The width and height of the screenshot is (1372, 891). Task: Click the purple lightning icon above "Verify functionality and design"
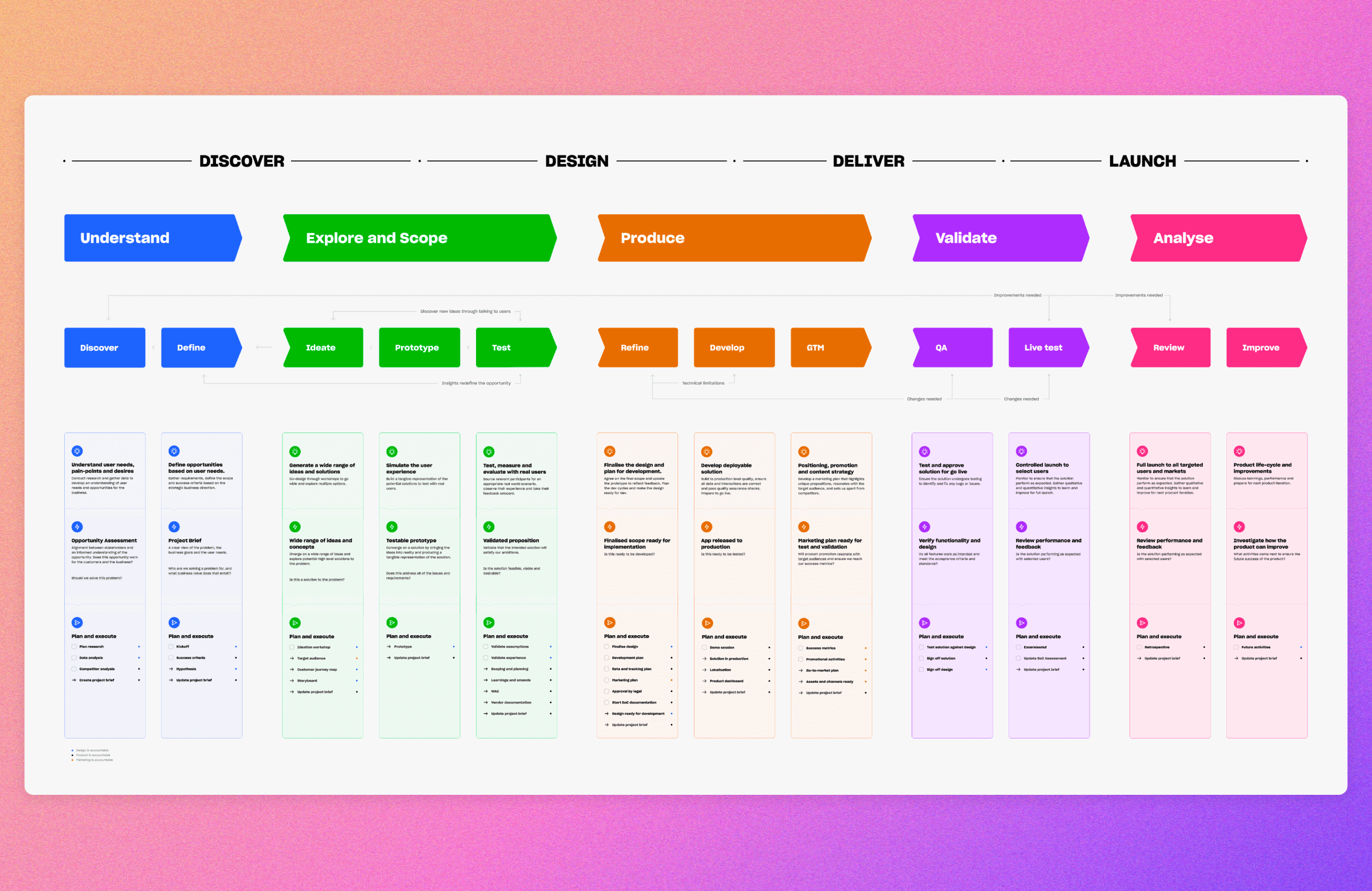point(924,527)
